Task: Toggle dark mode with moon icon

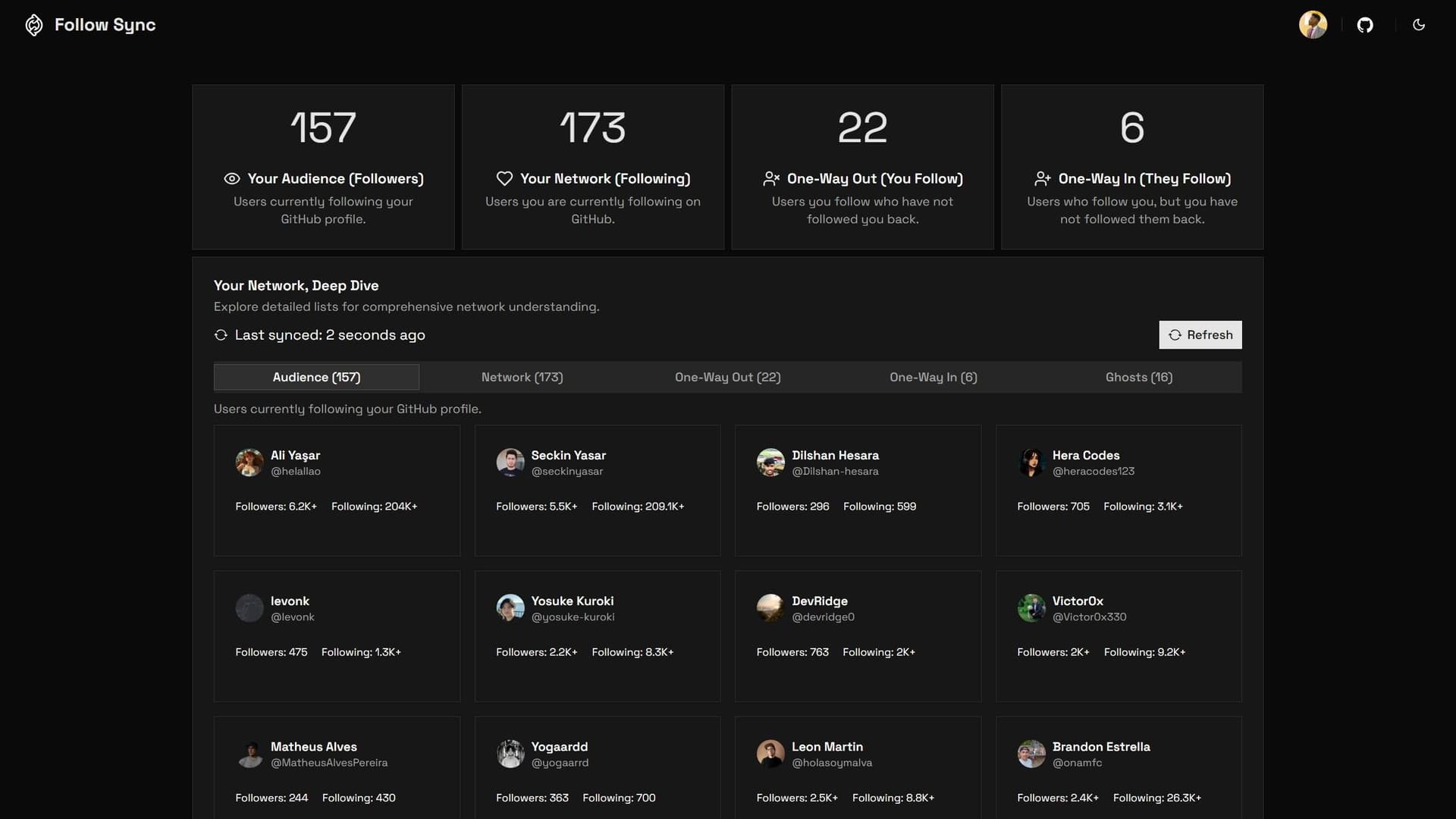Action: pos(1419,25)
